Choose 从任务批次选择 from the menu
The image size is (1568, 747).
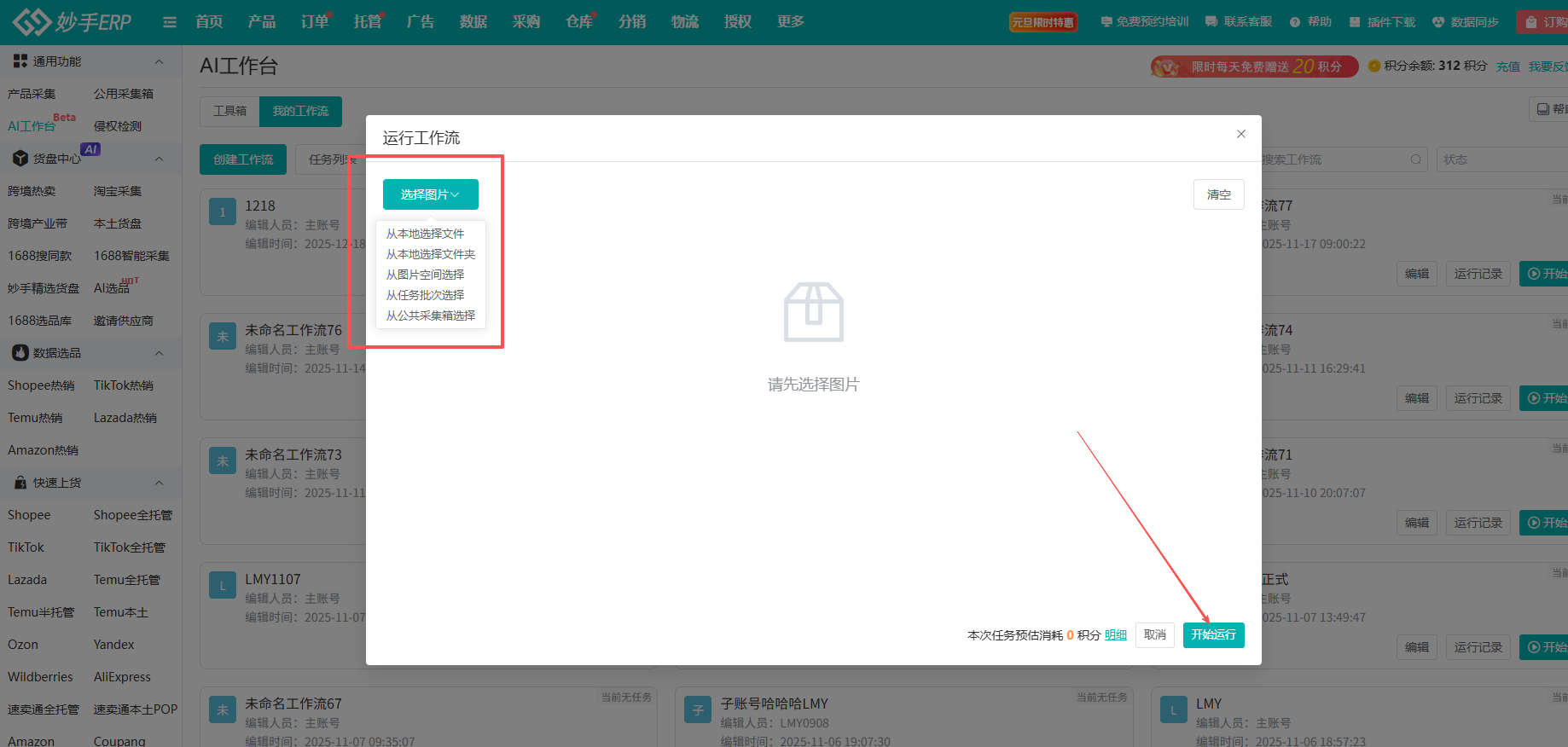point(425,295)
